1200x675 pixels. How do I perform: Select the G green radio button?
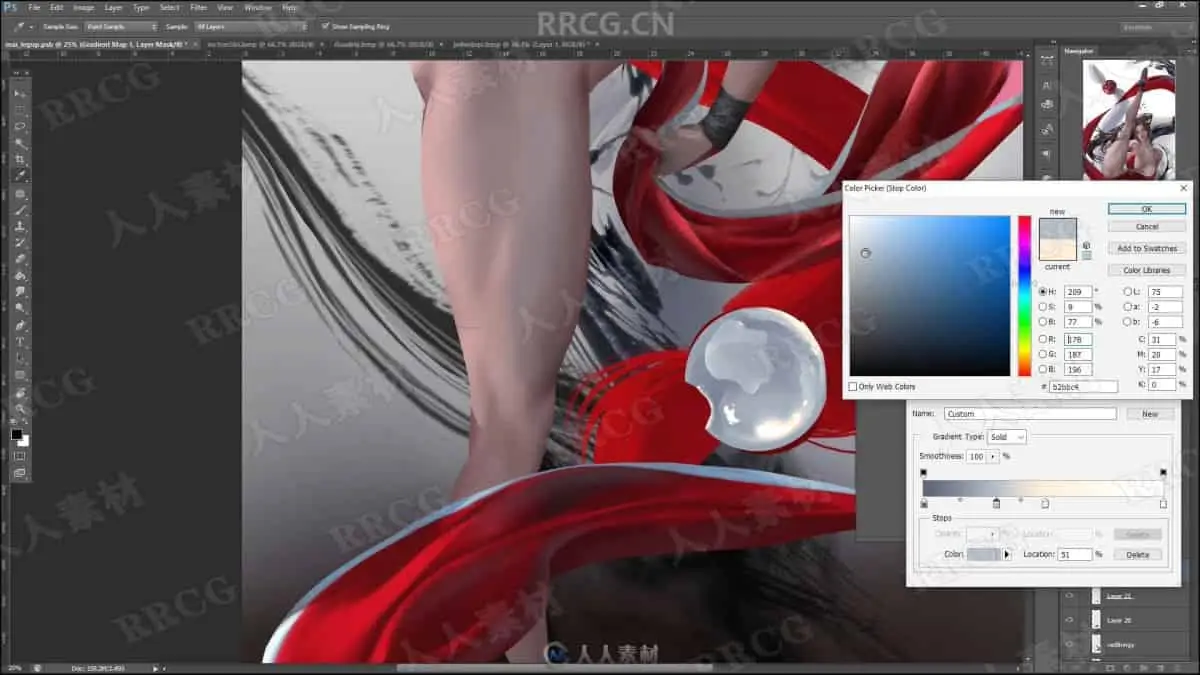[1043, 354]
